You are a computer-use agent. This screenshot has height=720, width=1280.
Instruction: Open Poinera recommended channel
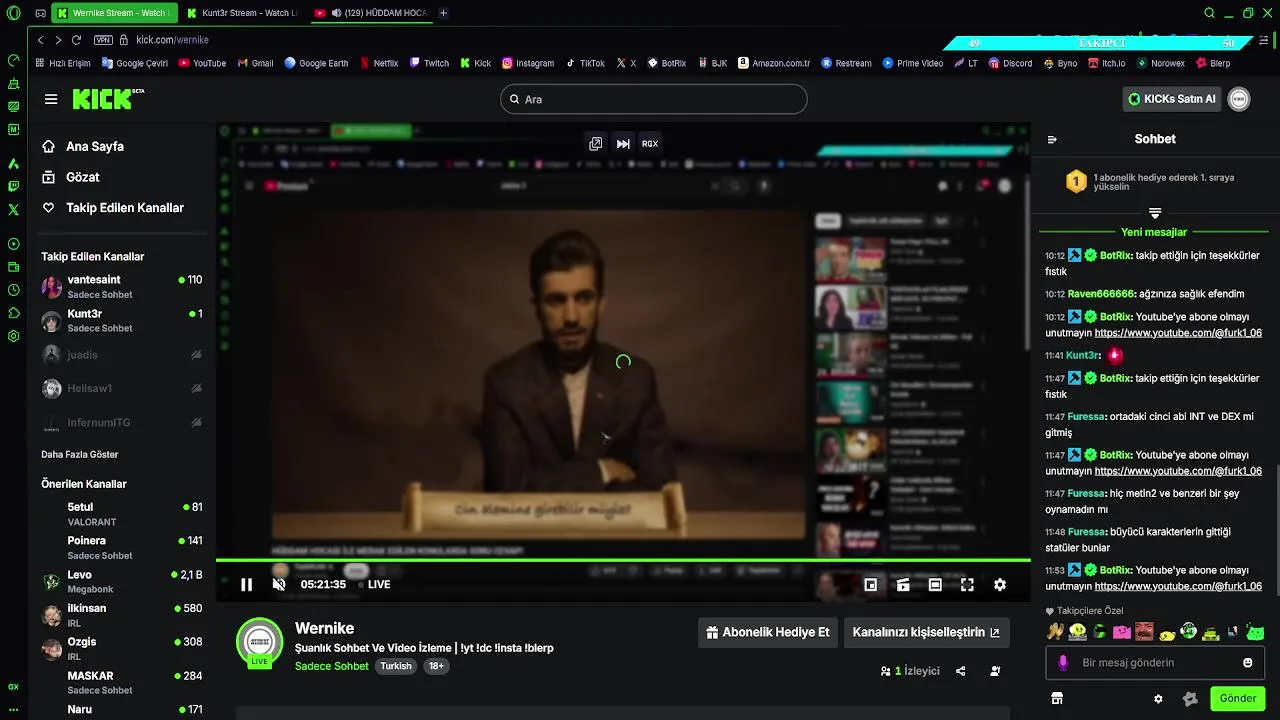[x=121, y=547]
